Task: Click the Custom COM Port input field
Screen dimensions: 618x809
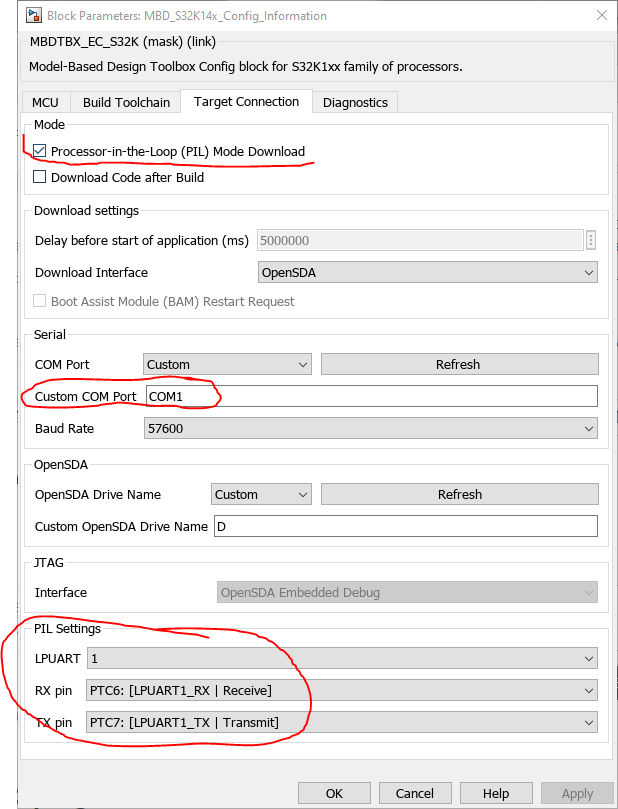Action: (371, 396)
